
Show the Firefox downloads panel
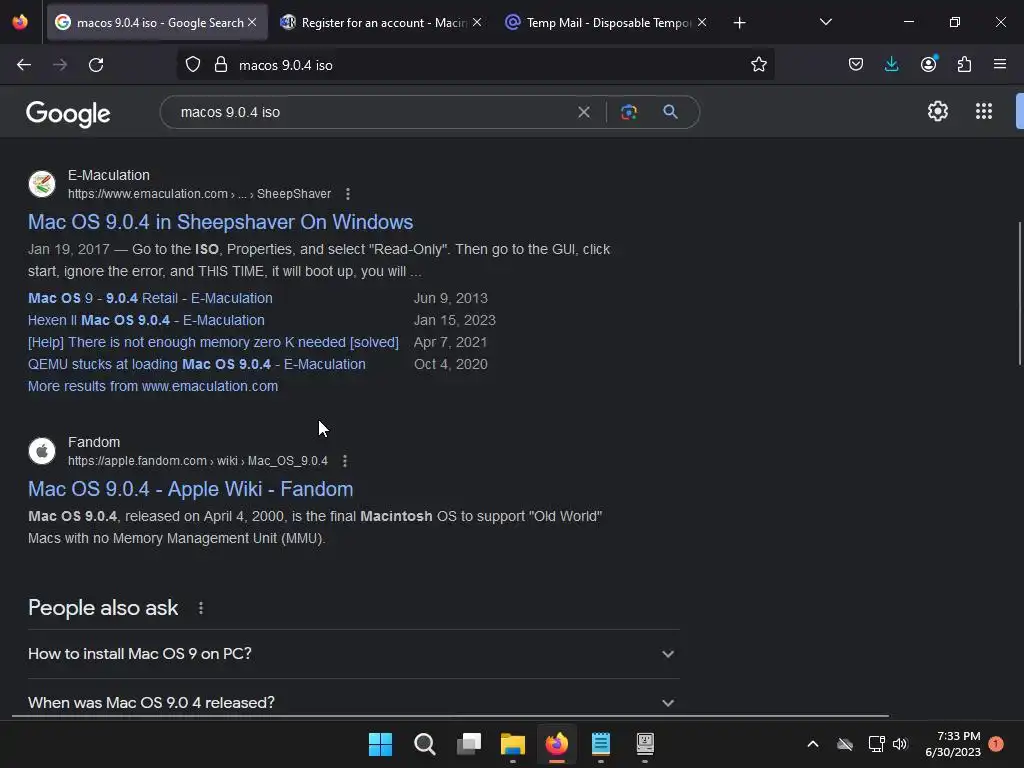point(891,65)
